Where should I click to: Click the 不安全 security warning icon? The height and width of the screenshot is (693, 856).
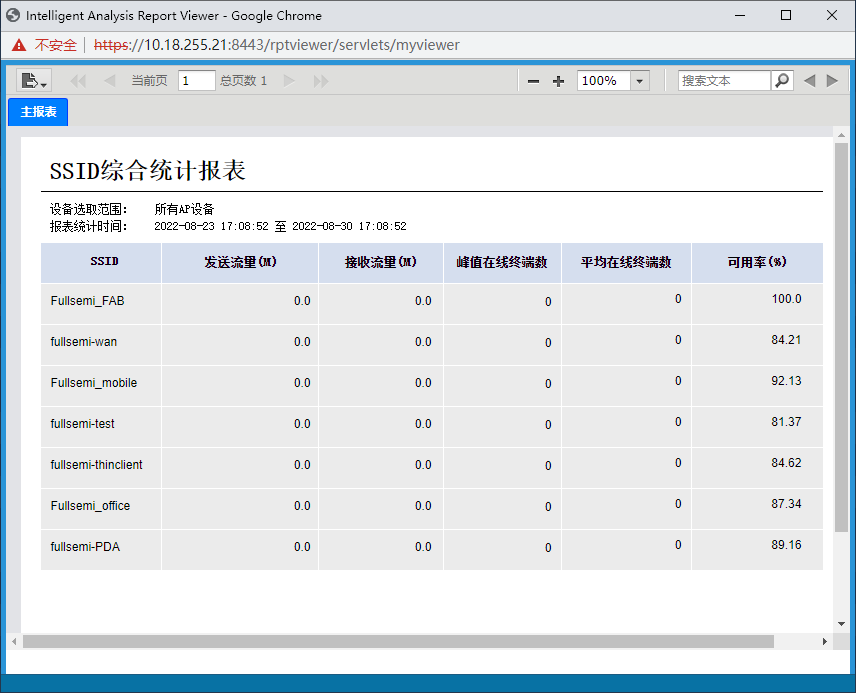pos(19,45)
